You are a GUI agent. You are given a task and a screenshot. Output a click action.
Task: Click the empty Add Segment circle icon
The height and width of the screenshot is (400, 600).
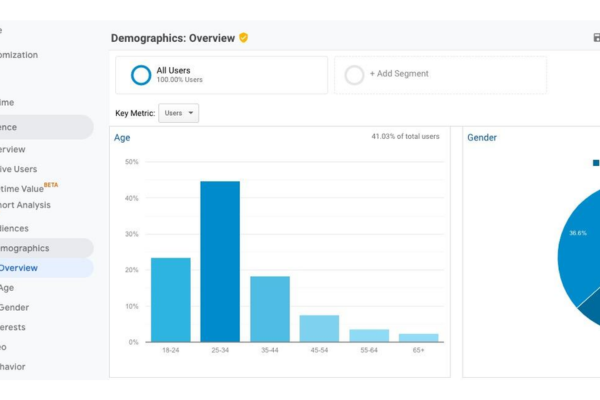[354, 75]
